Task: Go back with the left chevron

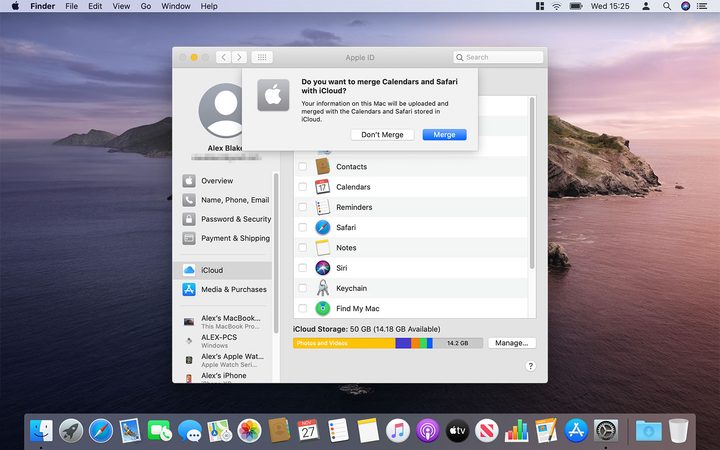Action: tap(223, 57)
